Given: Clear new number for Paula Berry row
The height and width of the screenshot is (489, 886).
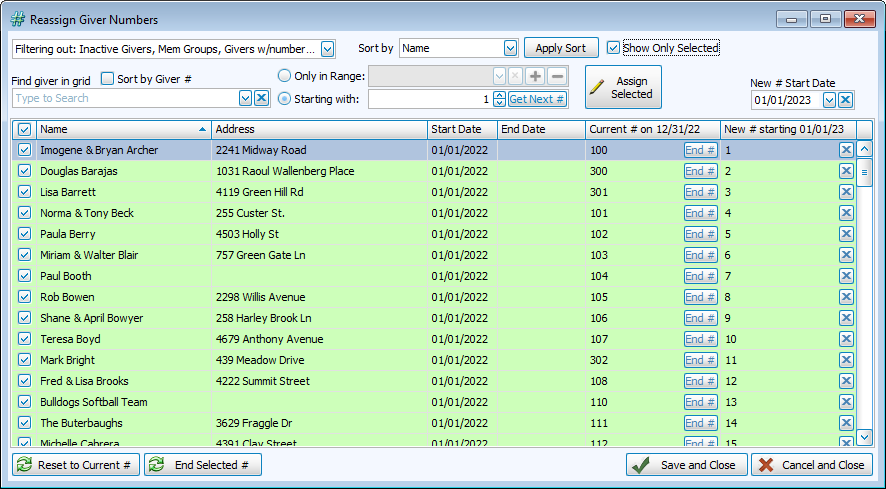Looking at the screenshot, I should tap(846, 234).
